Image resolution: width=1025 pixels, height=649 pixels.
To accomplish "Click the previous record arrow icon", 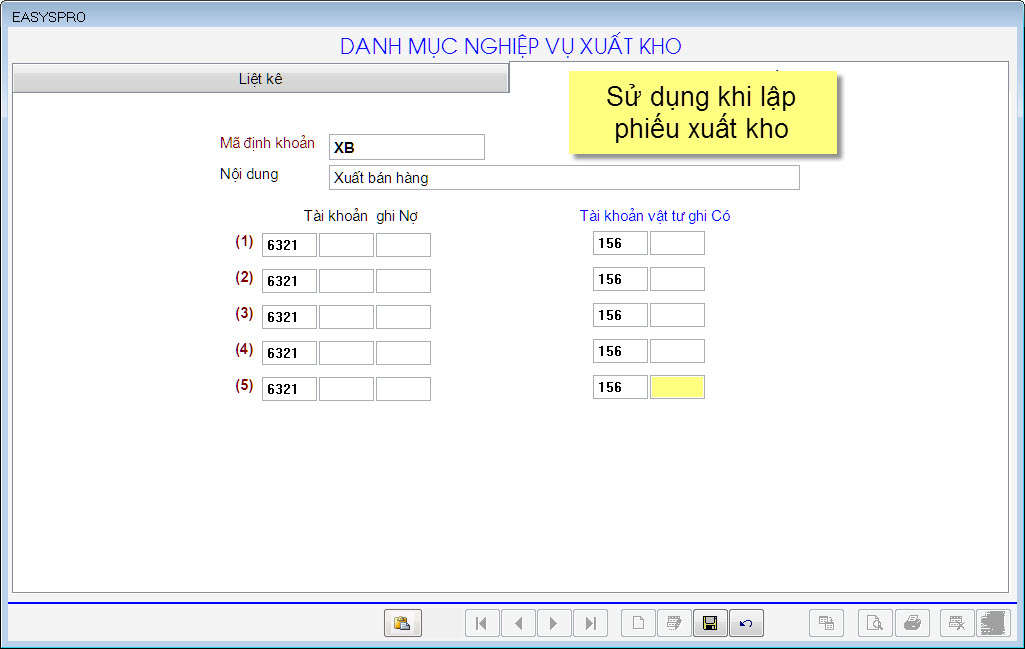I will coord(518,622).
